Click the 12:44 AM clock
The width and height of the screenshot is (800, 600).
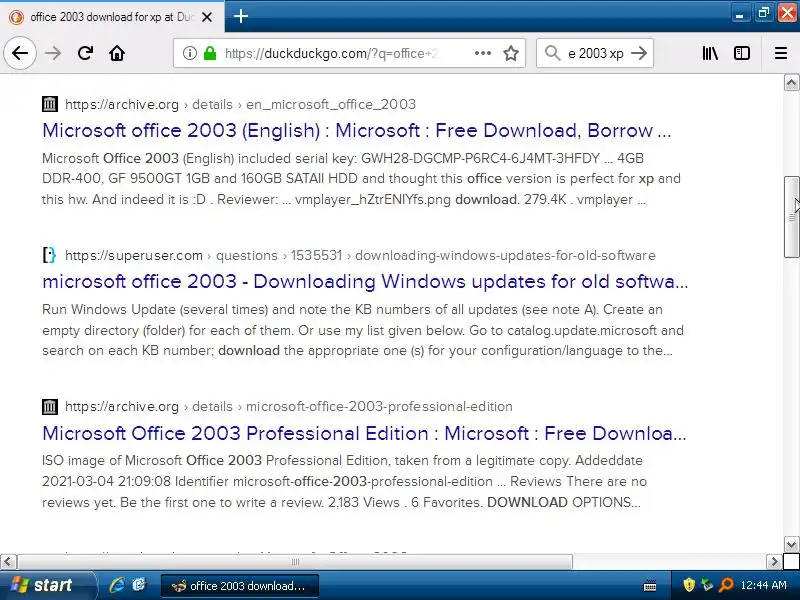coord(763,585)
